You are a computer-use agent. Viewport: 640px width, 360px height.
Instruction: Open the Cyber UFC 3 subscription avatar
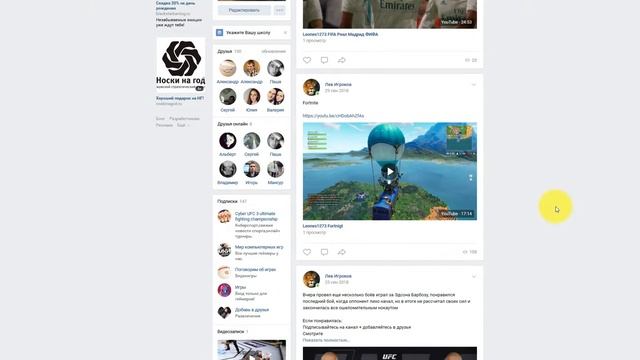click(224, 216)
